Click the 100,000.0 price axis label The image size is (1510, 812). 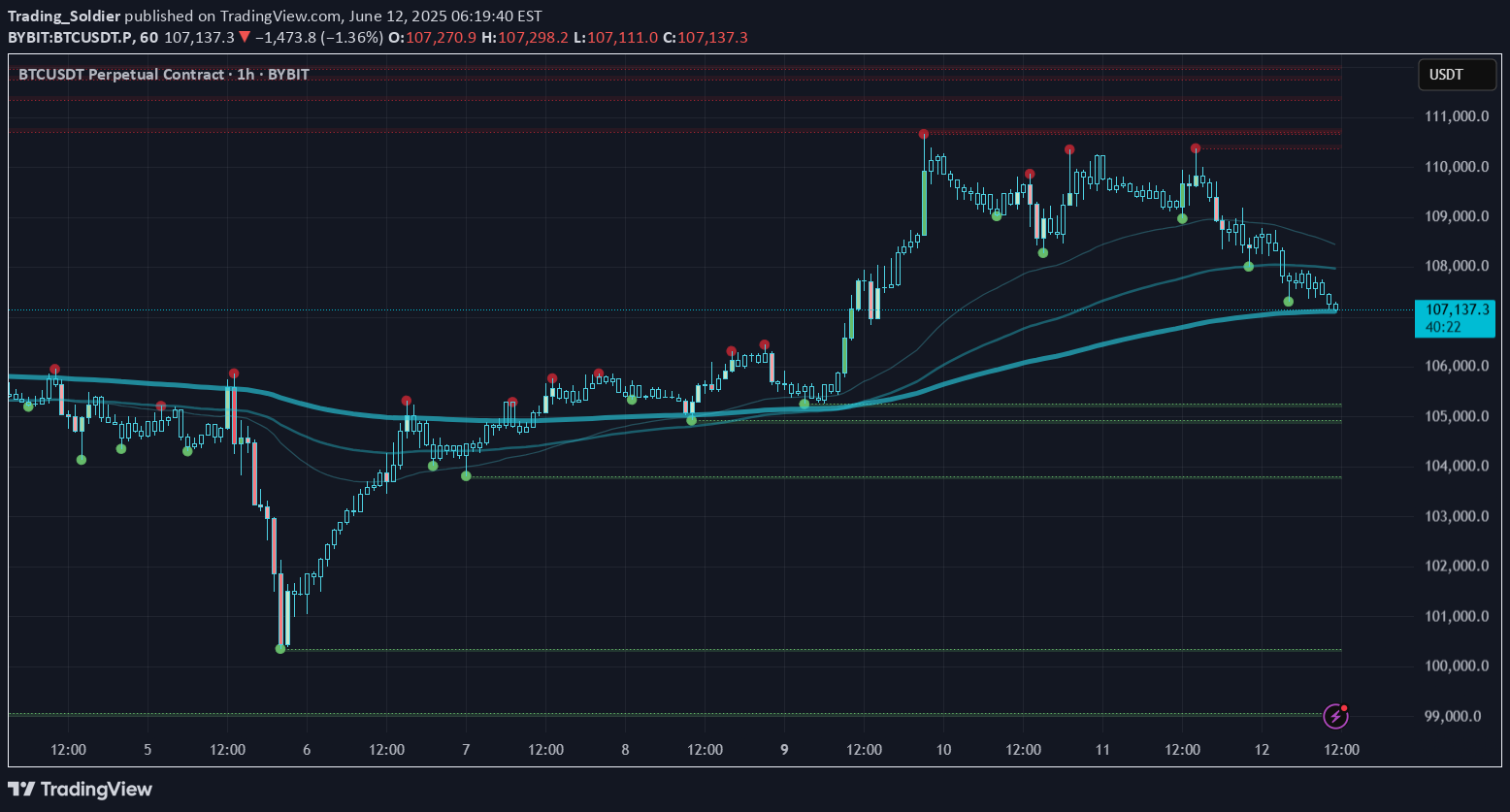tap(1458, 666)
